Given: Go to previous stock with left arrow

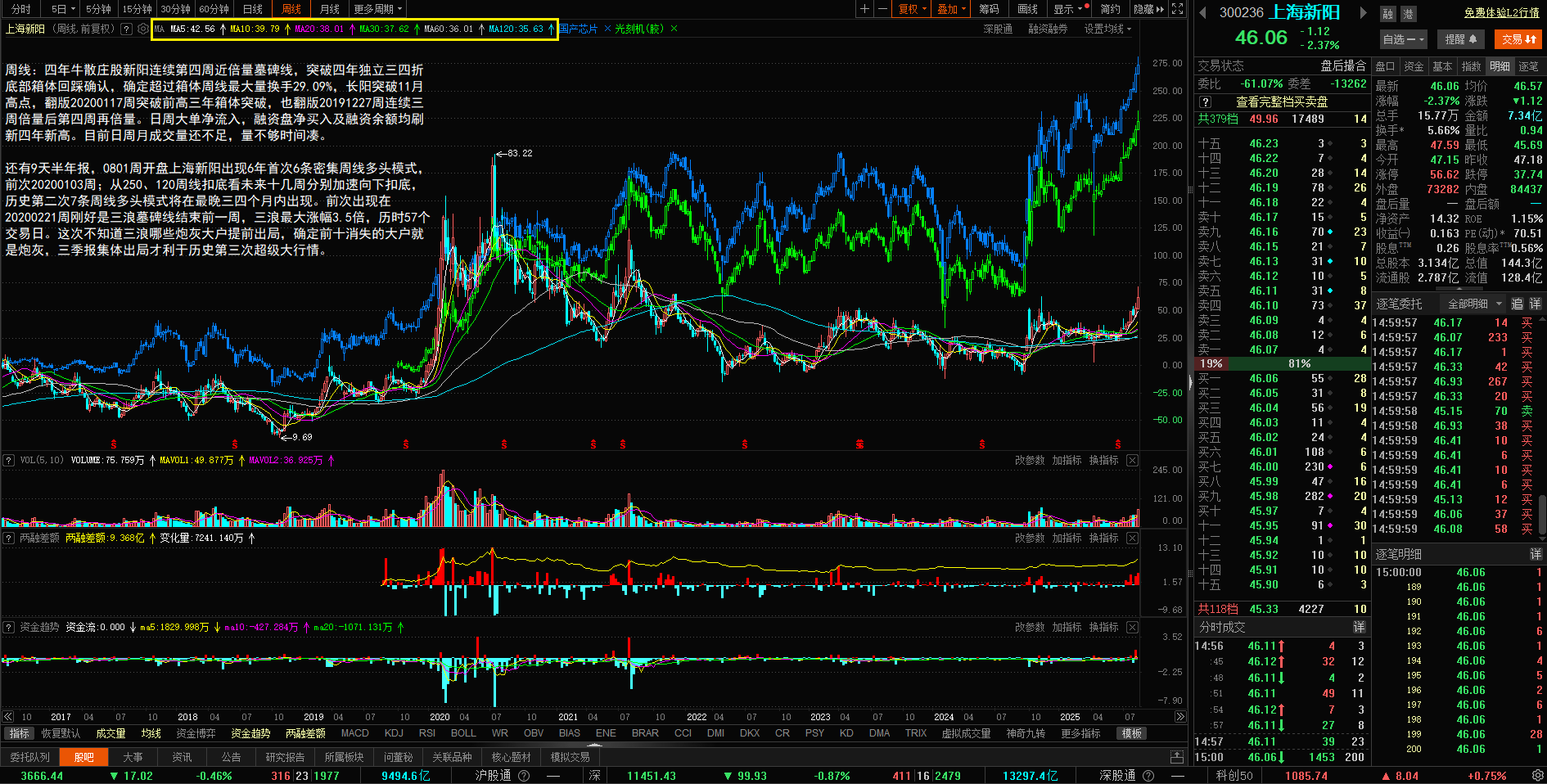Looking at the screenshot, I should [x=1202, y=12].
